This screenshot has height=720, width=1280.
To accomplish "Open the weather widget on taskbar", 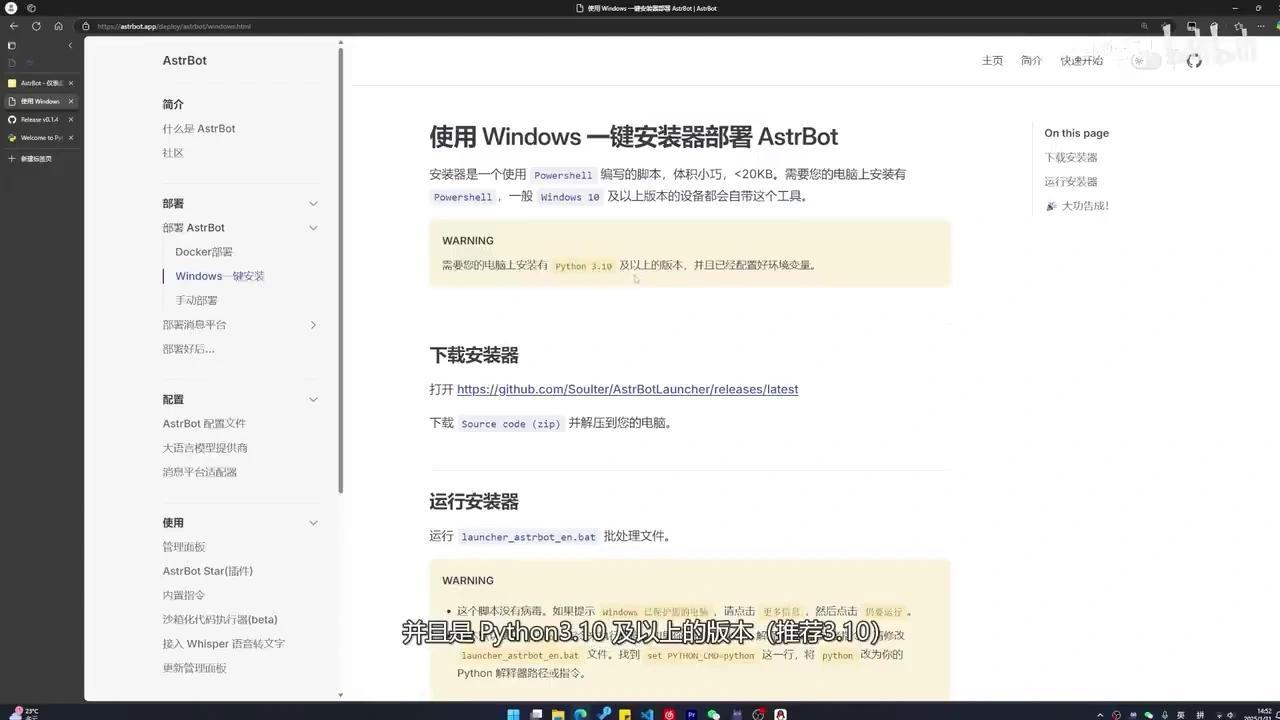I will (24, 713).
